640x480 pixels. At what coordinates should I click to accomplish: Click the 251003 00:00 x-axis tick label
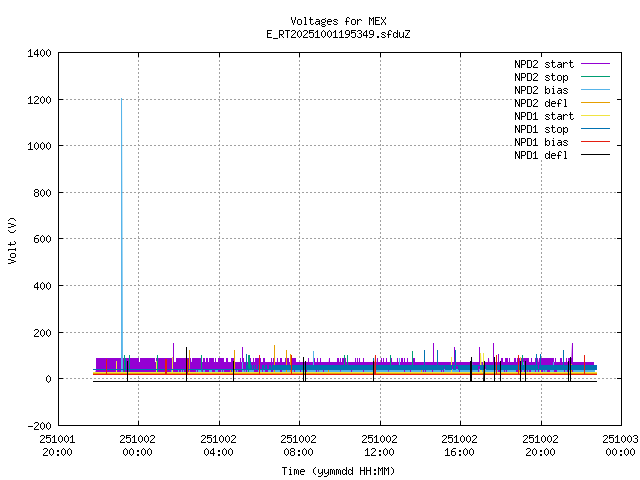pos(620,445)
